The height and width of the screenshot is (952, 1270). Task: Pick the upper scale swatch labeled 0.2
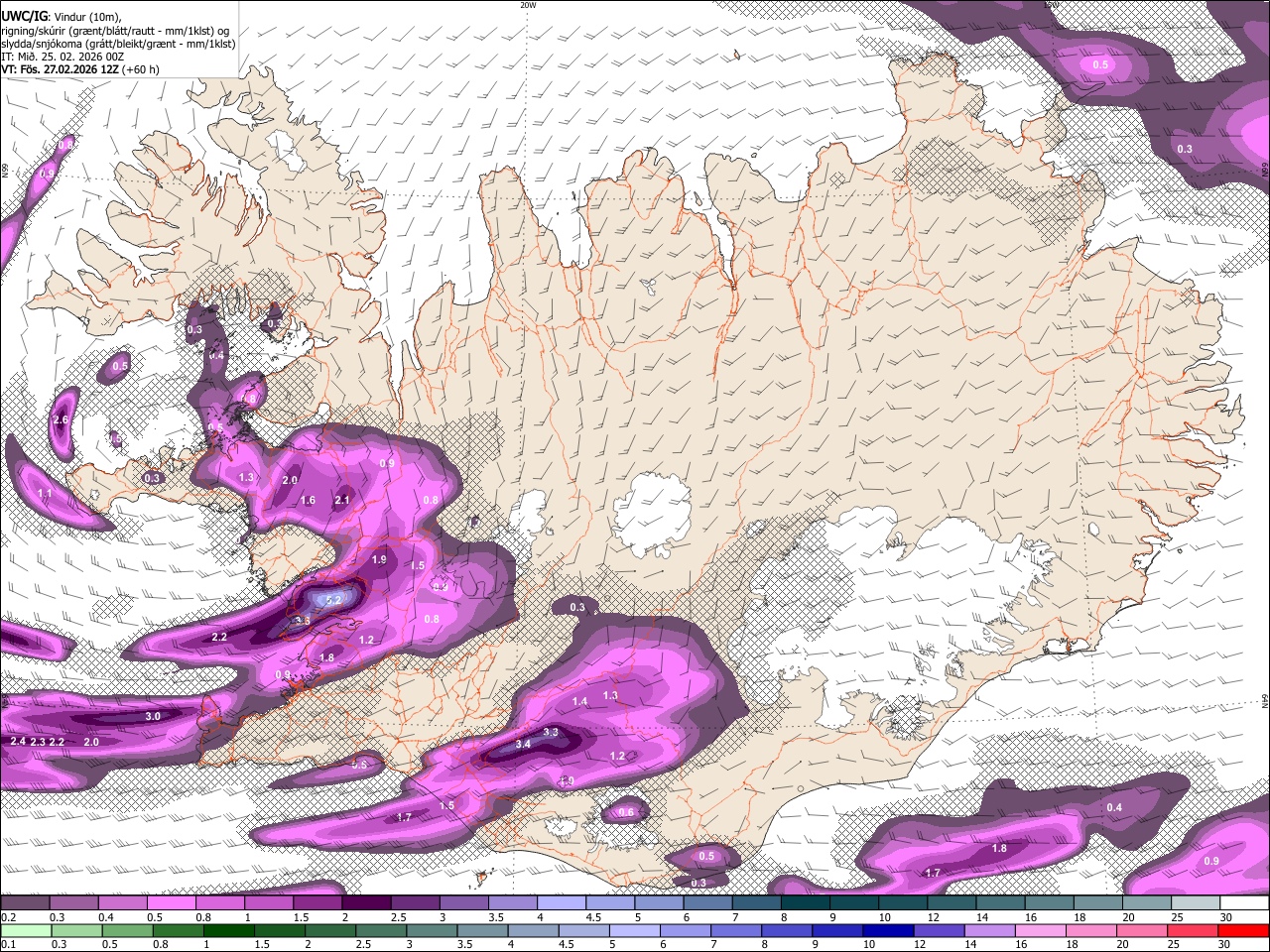pos(25,903)
